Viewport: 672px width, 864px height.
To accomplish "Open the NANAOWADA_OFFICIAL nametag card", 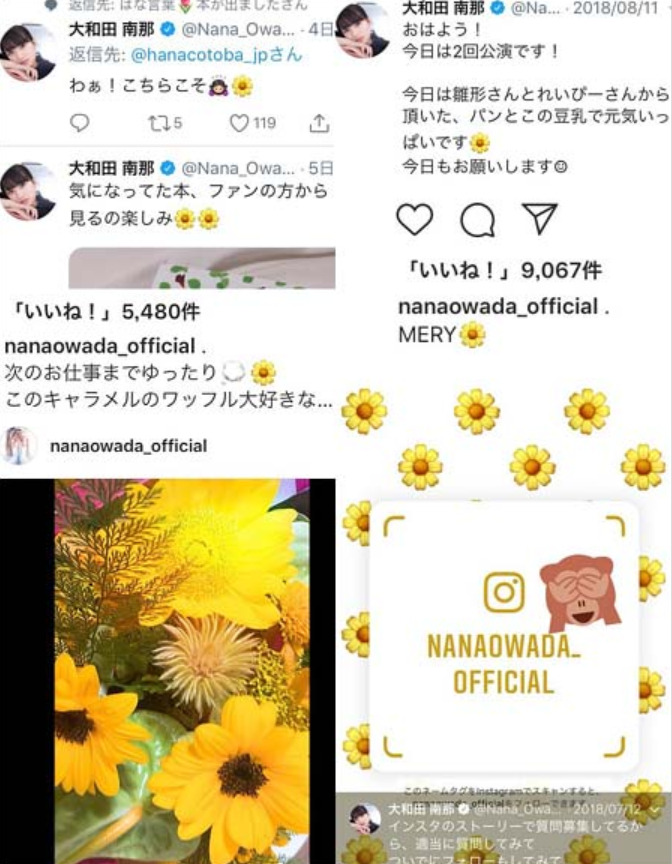I will point(504,636).
